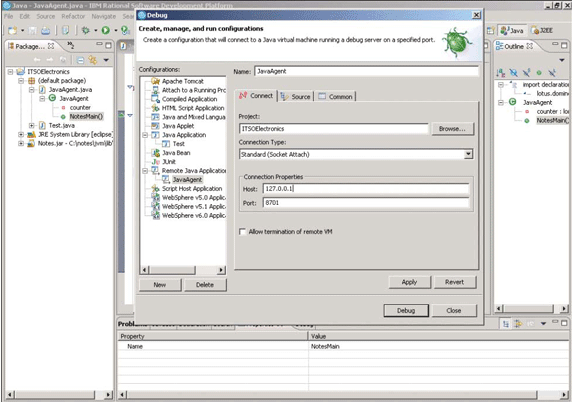Delete the selected configuration

pos(205,285)
